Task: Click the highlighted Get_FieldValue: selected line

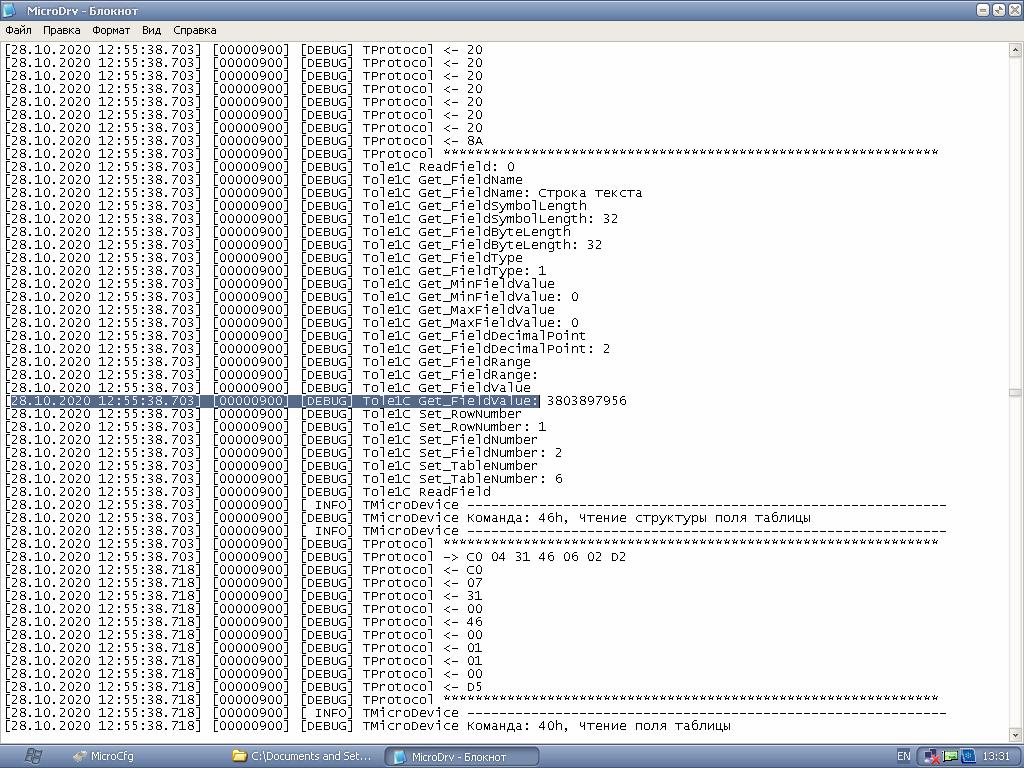Action: [x=273, y=401]
